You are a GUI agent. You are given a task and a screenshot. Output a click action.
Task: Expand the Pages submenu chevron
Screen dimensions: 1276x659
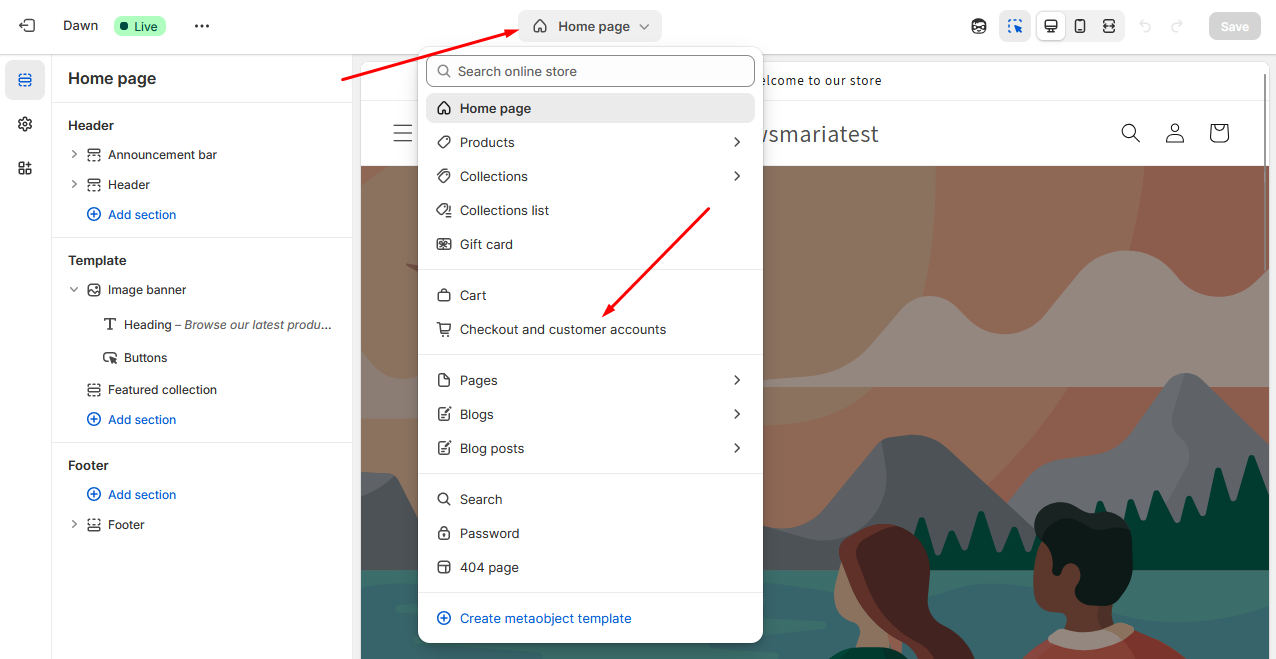(x=737, y=380)
